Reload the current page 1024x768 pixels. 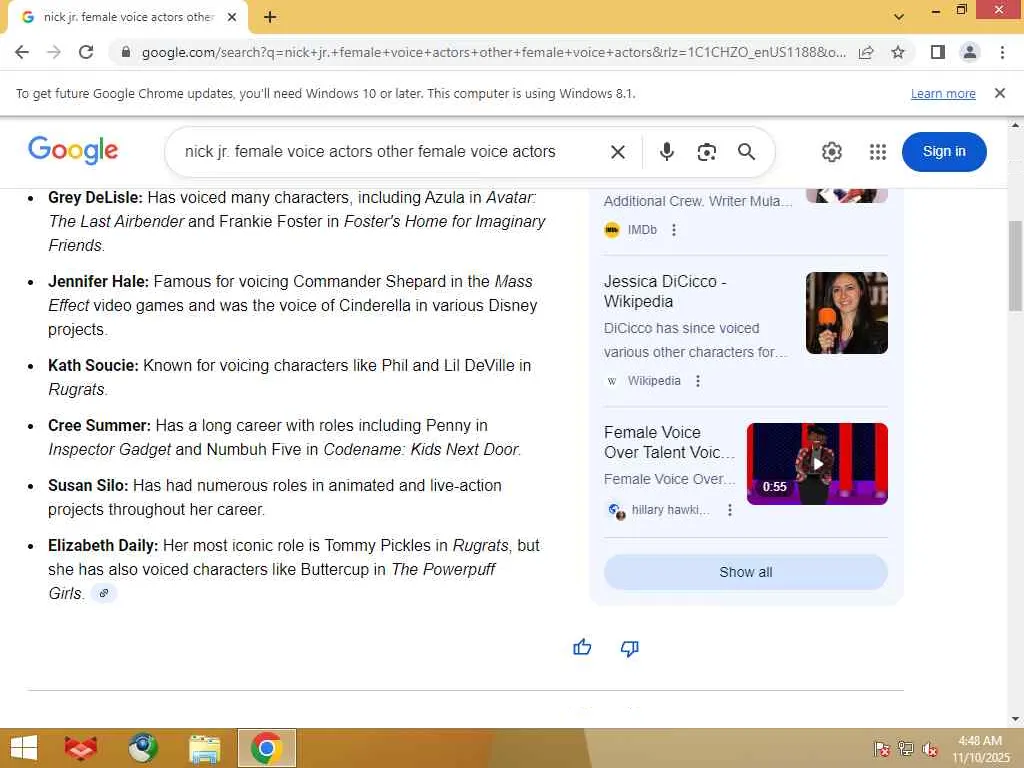tap(86, 52)
